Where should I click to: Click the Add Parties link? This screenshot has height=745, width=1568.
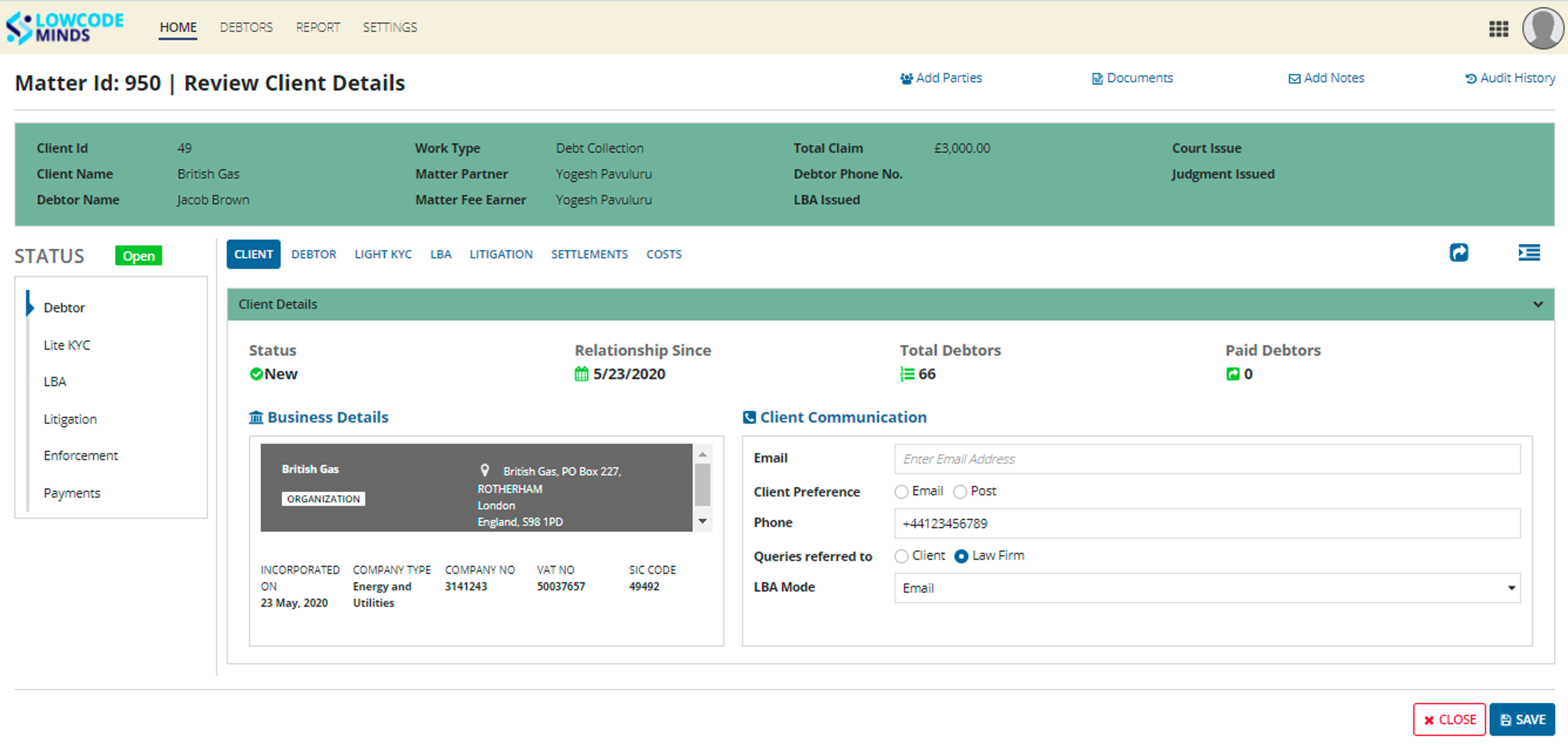click(940, 78)
